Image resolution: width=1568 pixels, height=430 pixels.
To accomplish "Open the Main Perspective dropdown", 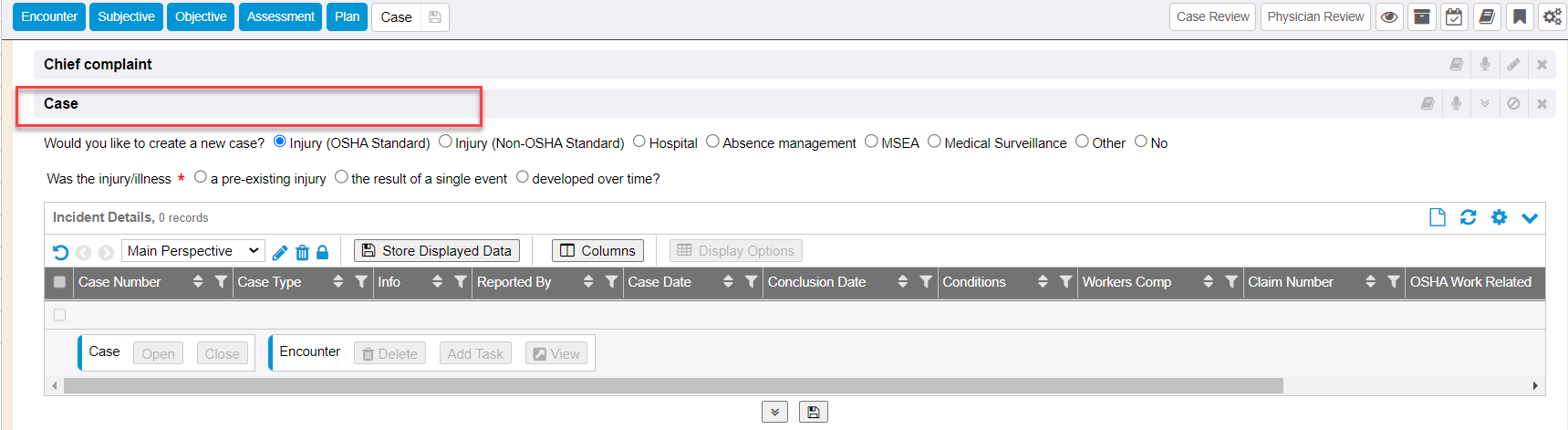I will coord(193,251).
